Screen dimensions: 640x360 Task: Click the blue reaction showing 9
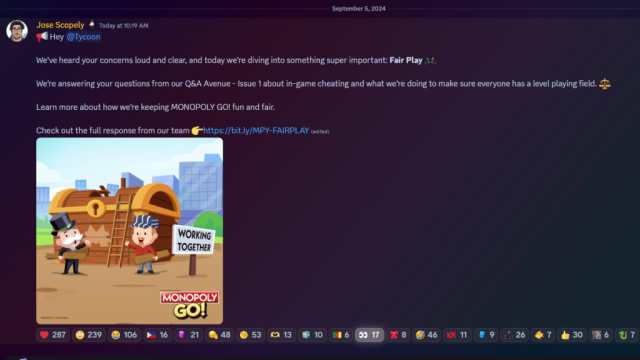click(x=486, y=335)
